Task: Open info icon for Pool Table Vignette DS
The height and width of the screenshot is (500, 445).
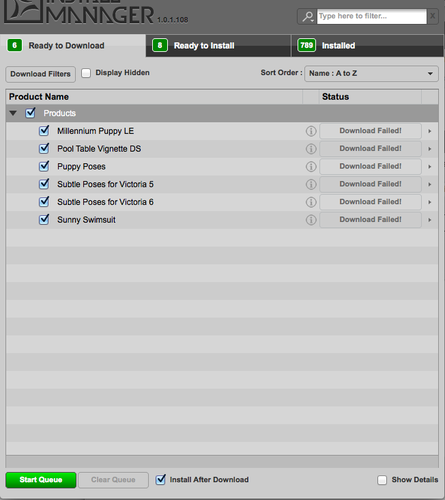Action: point(311,149)
